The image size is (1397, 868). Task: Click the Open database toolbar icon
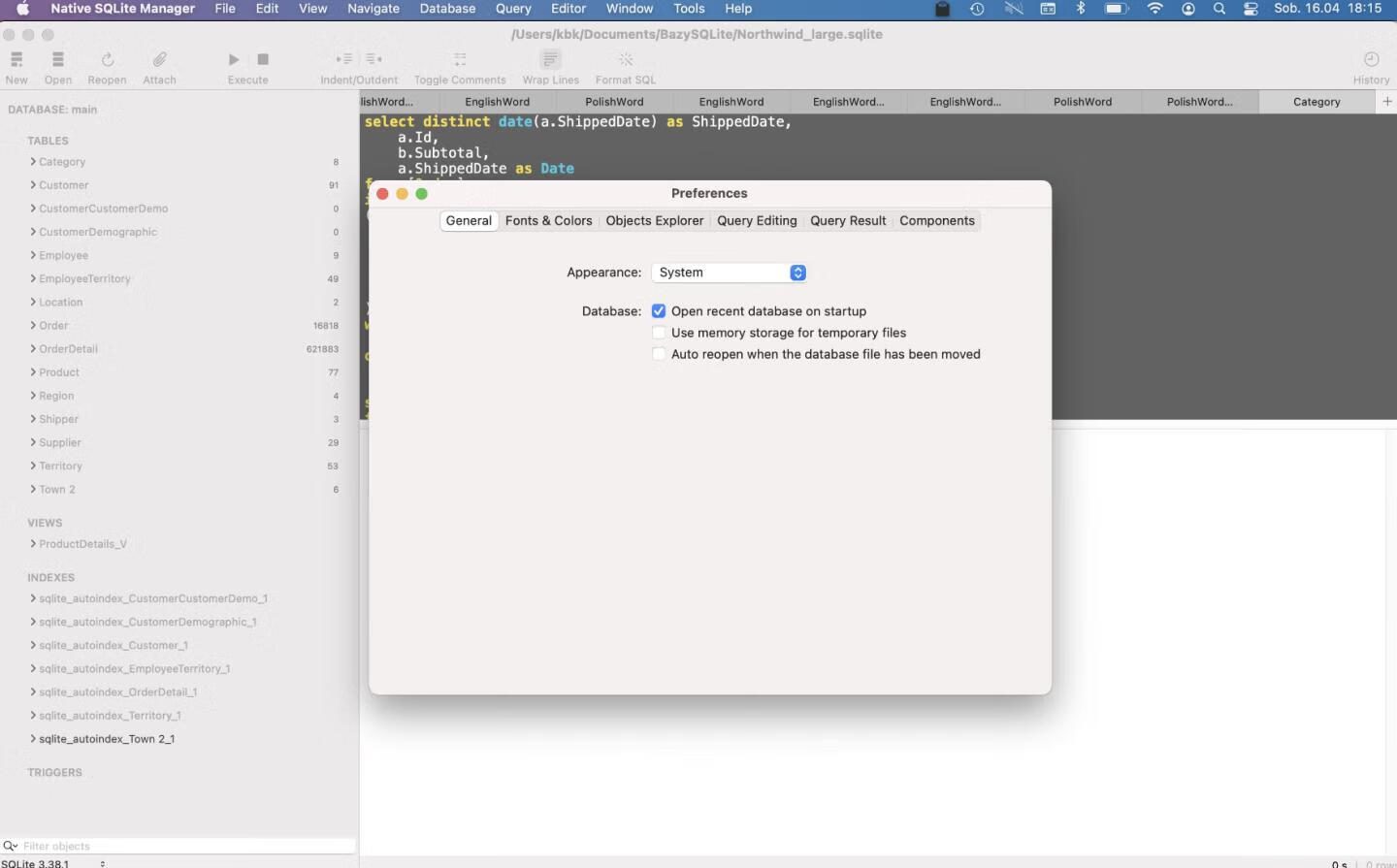[x=58, y=60]
